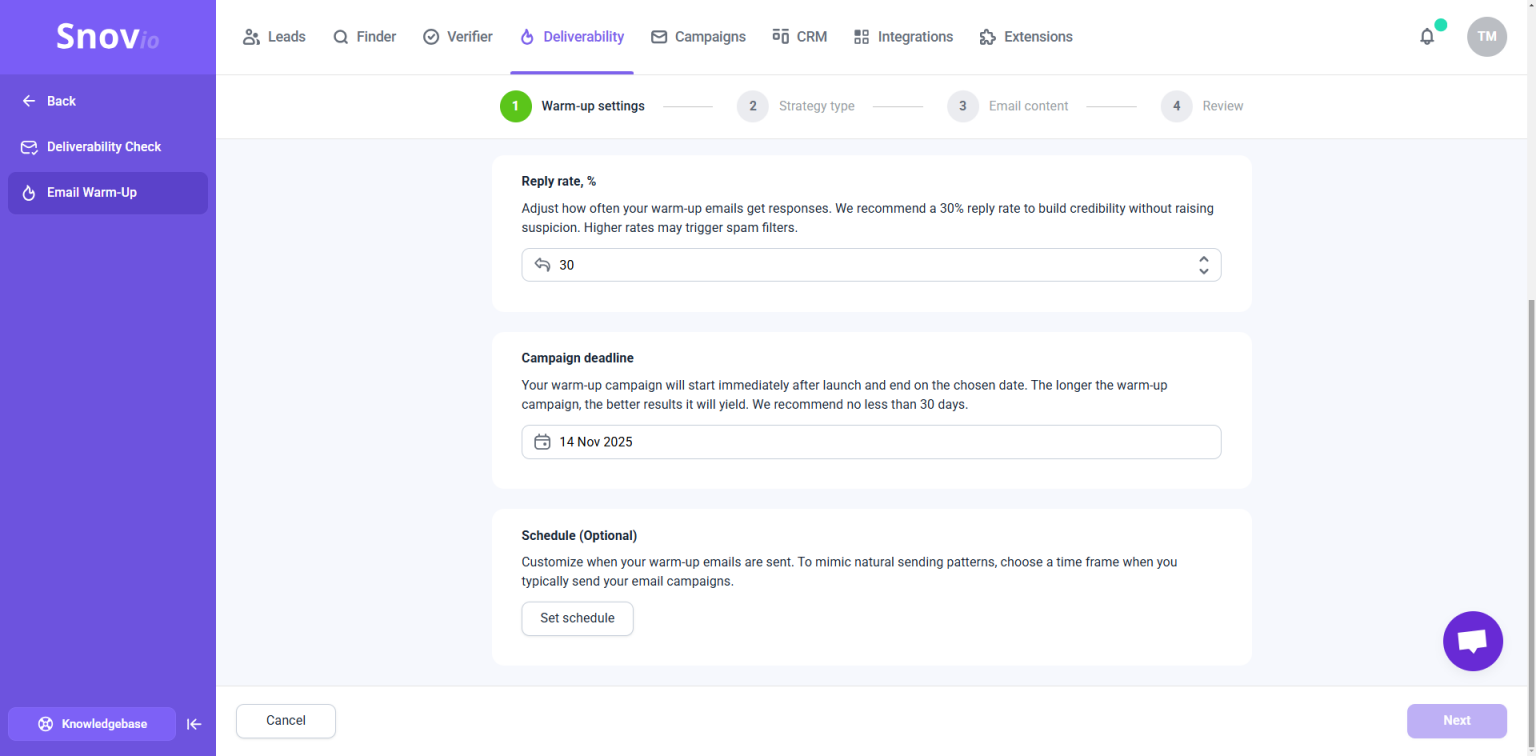Open the Knowledgebase link
Viewport: 1536px width, 756px height.
92,724
